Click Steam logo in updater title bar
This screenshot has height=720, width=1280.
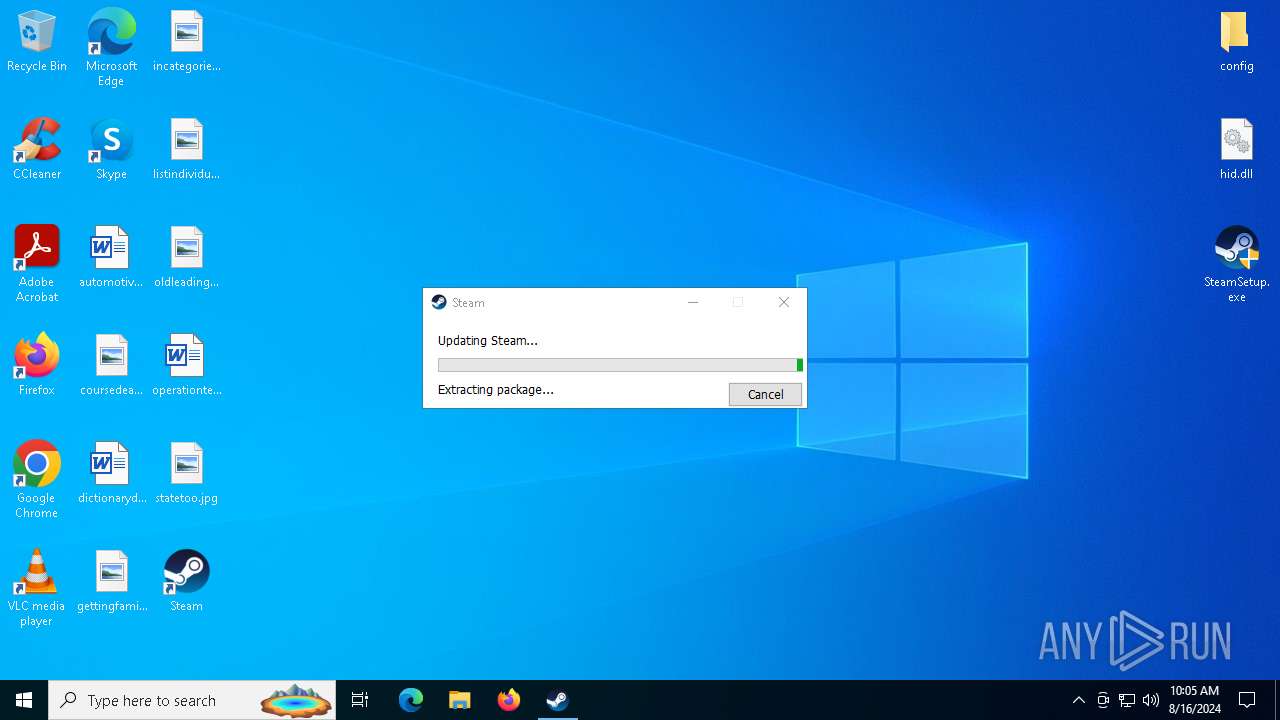pos(439,302)
